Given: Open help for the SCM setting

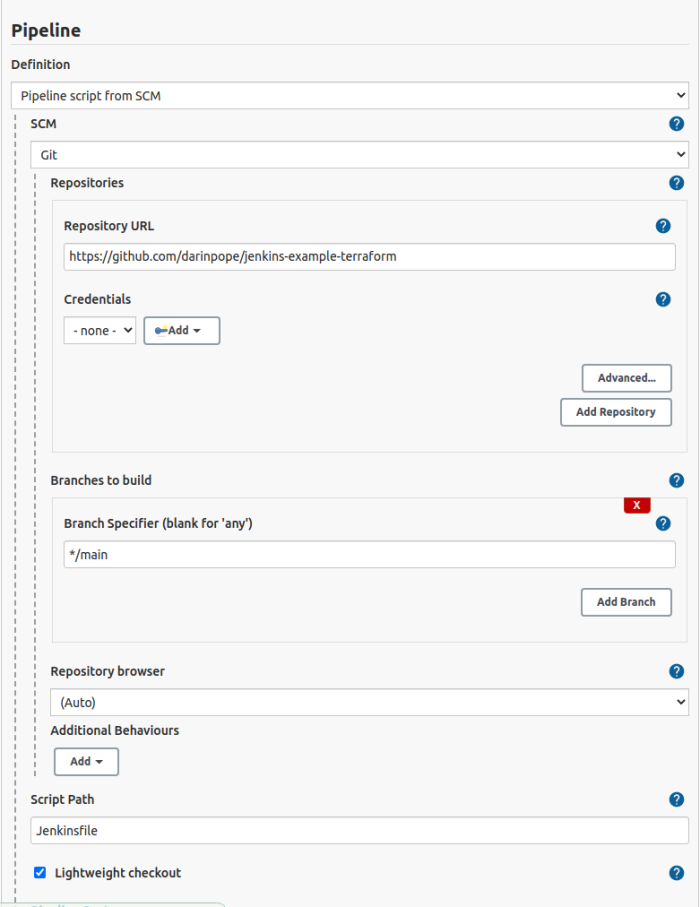Looking at the screenshot, I should [676, 124].
